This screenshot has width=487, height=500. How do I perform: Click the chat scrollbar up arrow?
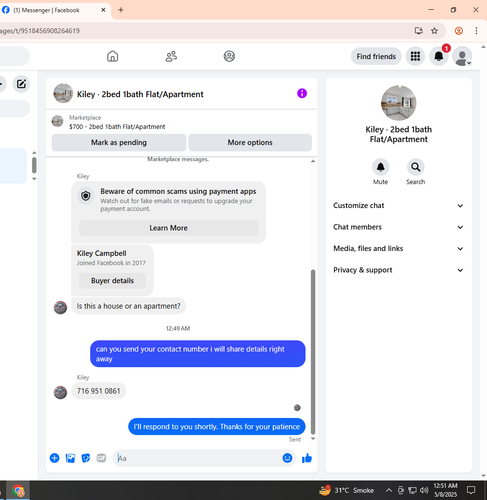coord(313,161)
